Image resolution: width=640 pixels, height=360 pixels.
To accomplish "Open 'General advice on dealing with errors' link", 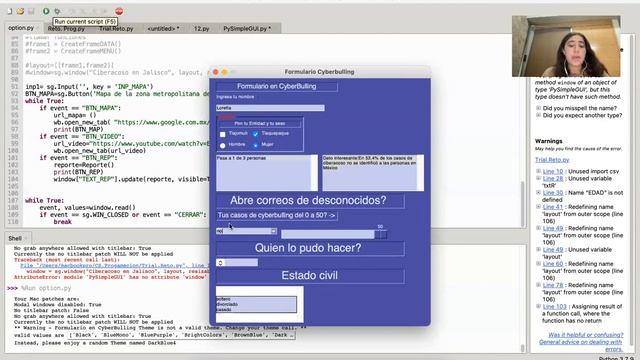I will click(x=581, y=346).
